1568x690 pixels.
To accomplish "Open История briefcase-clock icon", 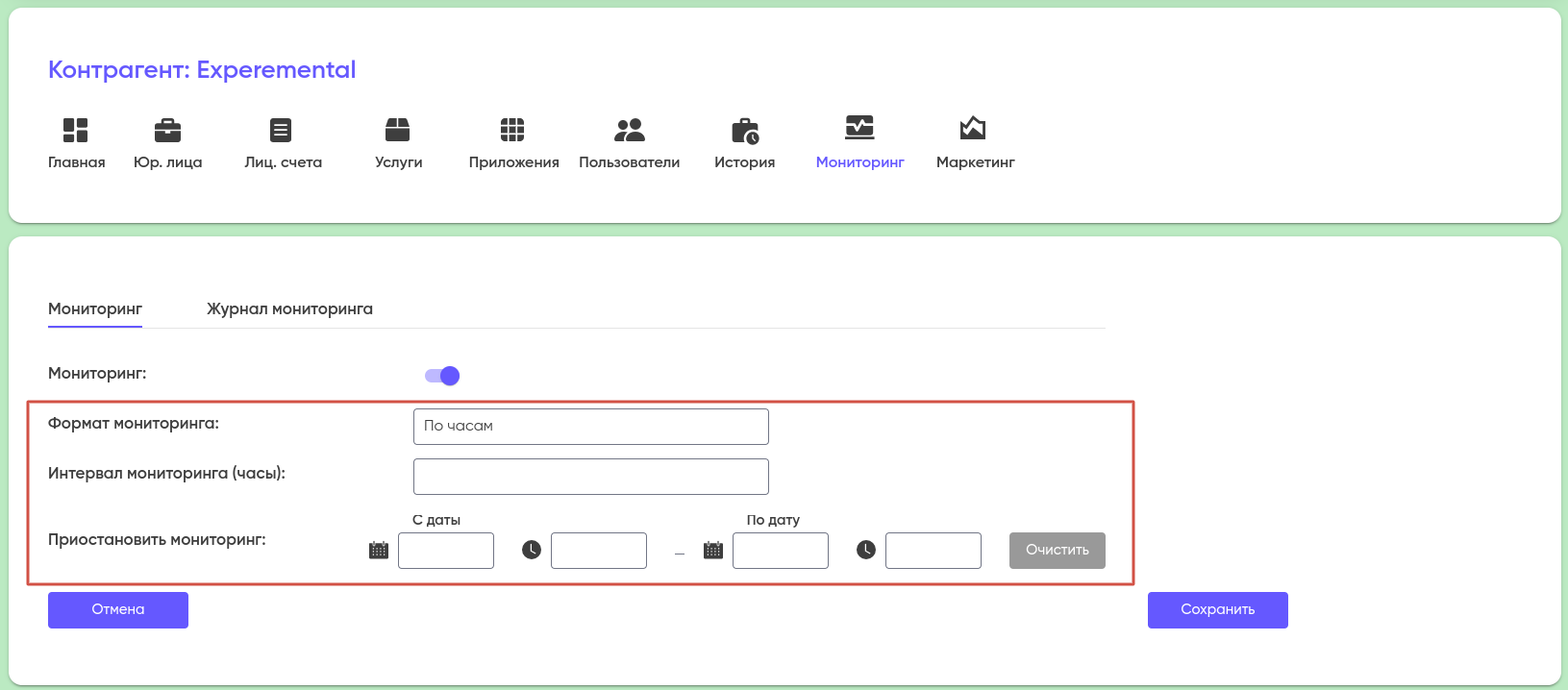I will 744,130.
